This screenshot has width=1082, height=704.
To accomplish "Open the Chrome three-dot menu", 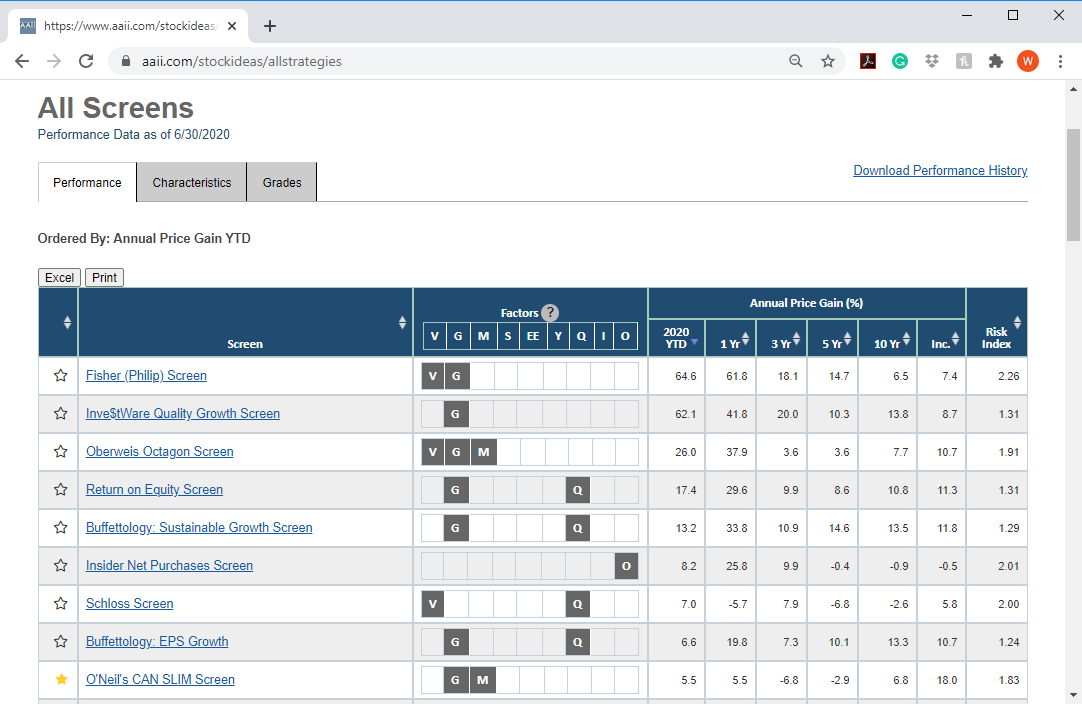I will [1060, 61].
